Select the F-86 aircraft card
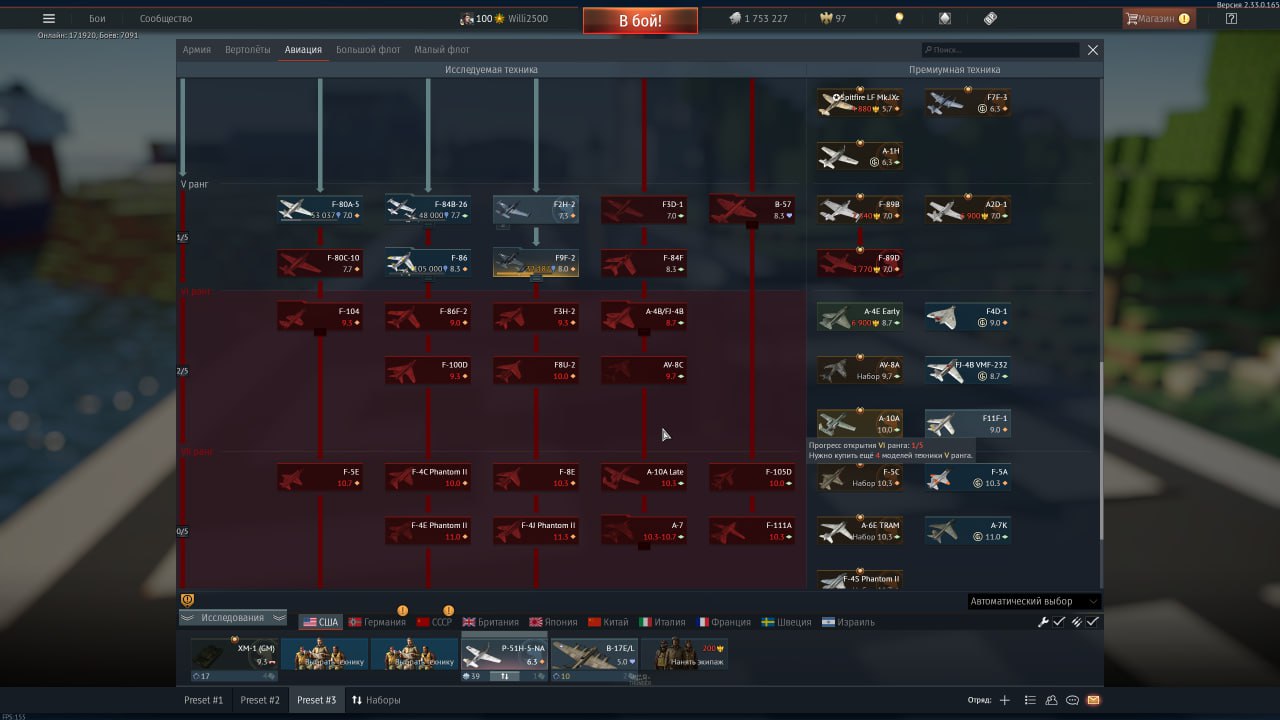 point(428,263)
